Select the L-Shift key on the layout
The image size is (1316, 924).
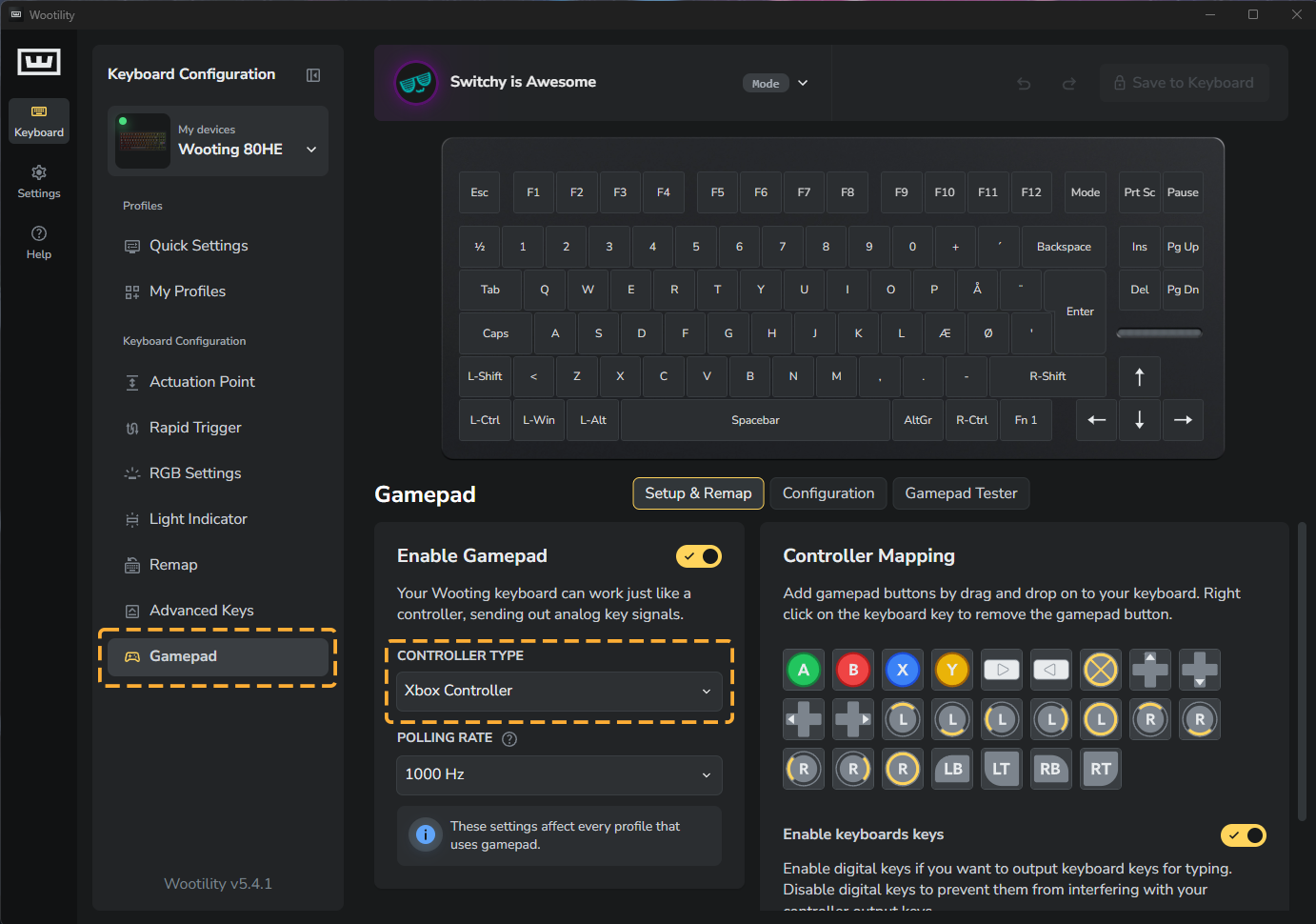click(x=485, y=376)
